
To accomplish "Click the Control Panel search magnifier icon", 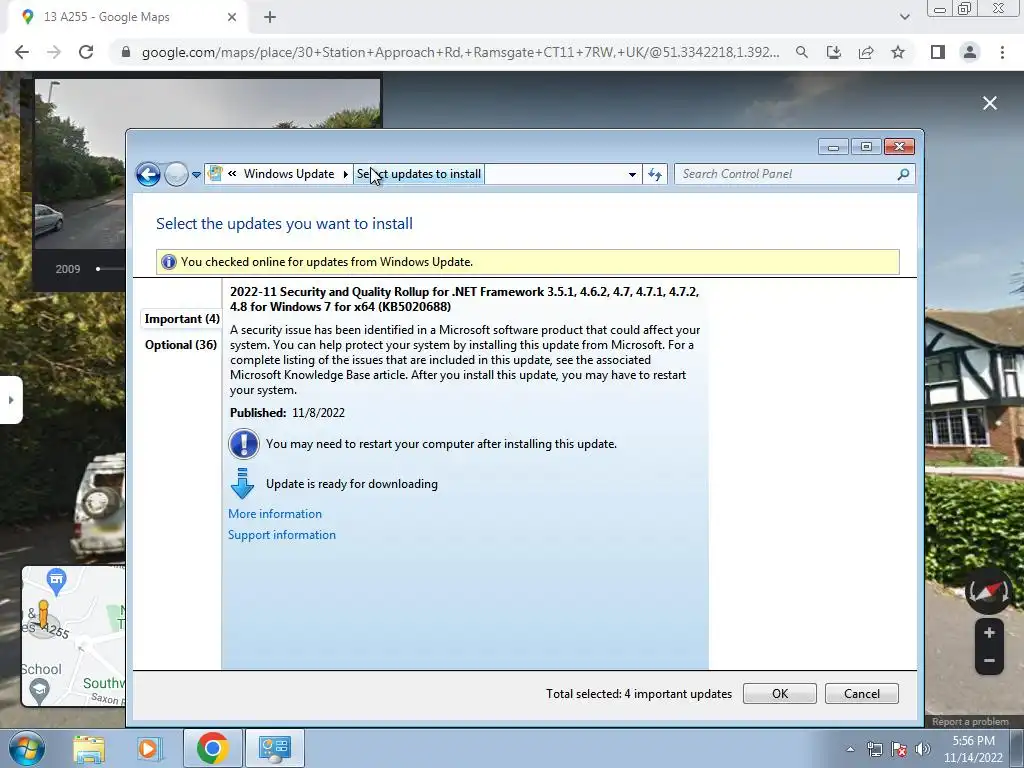I will pos(903,174).
